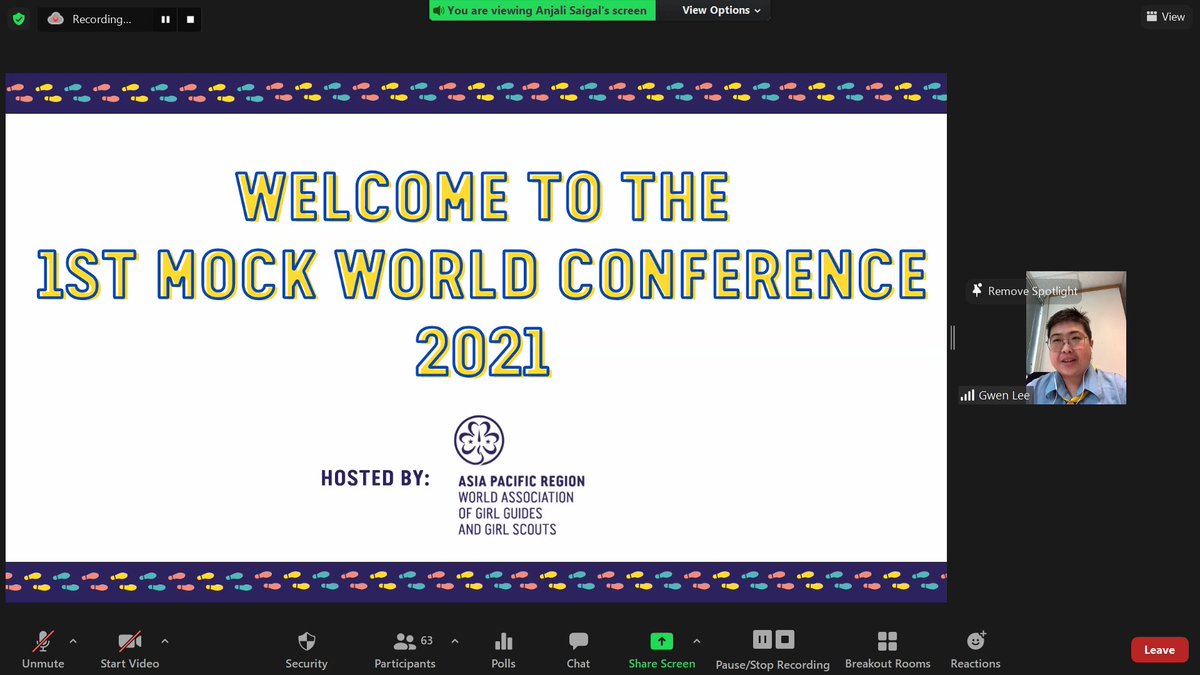Viewport: 1200px width, 675px height.
Task: Click the 'Recording...' status text
Action: point(102,19)
